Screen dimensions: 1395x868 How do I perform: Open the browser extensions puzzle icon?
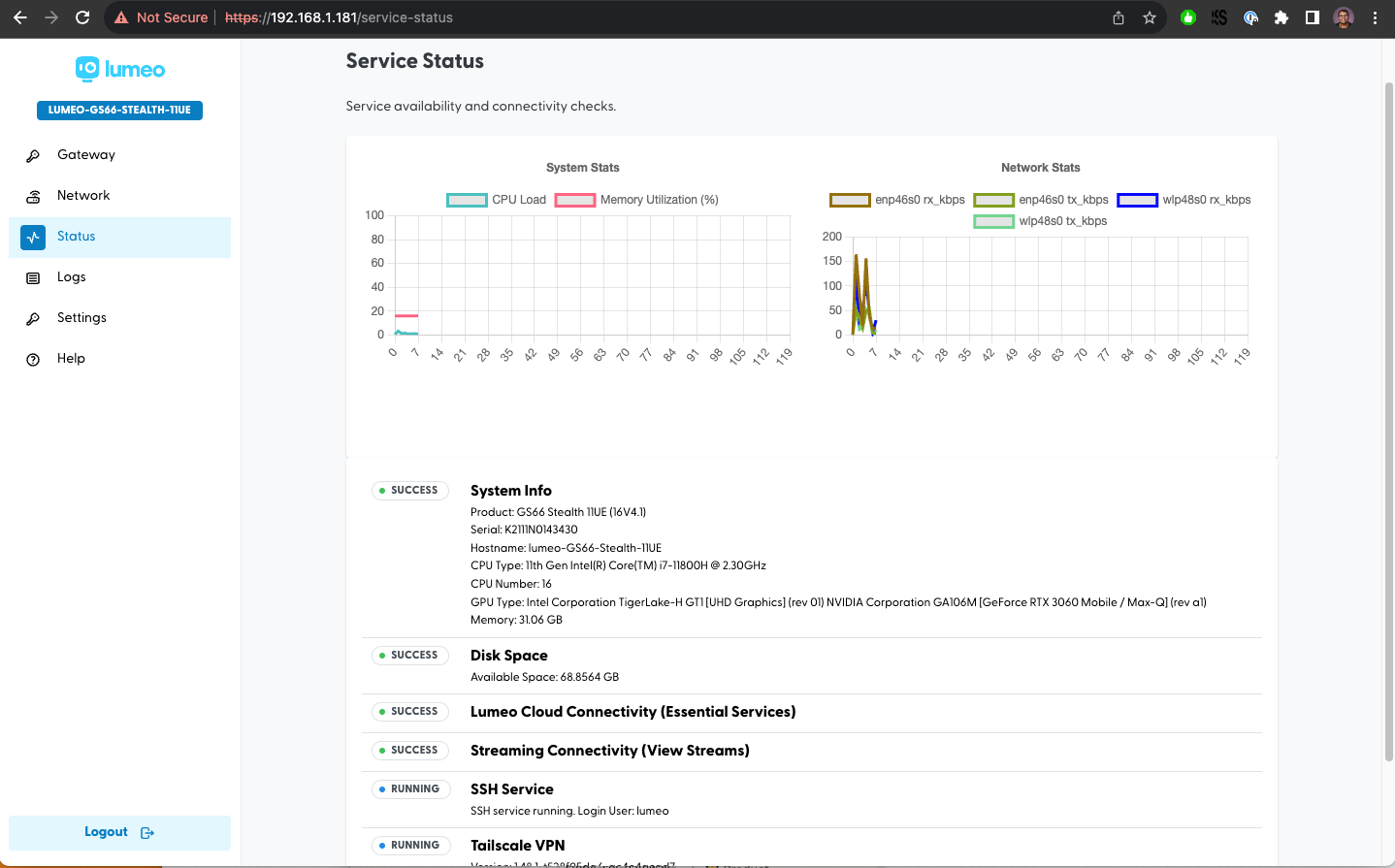[1281, 17]
